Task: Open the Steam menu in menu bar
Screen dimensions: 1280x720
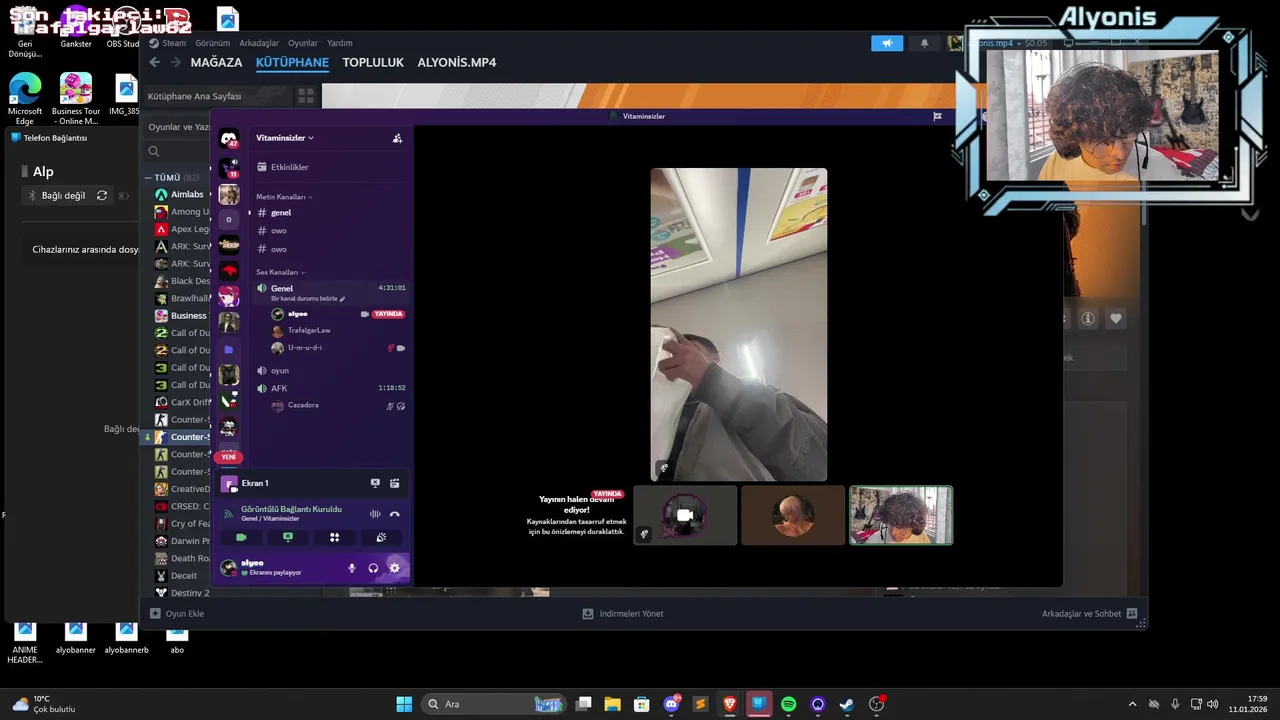Action: pos(173,43)
